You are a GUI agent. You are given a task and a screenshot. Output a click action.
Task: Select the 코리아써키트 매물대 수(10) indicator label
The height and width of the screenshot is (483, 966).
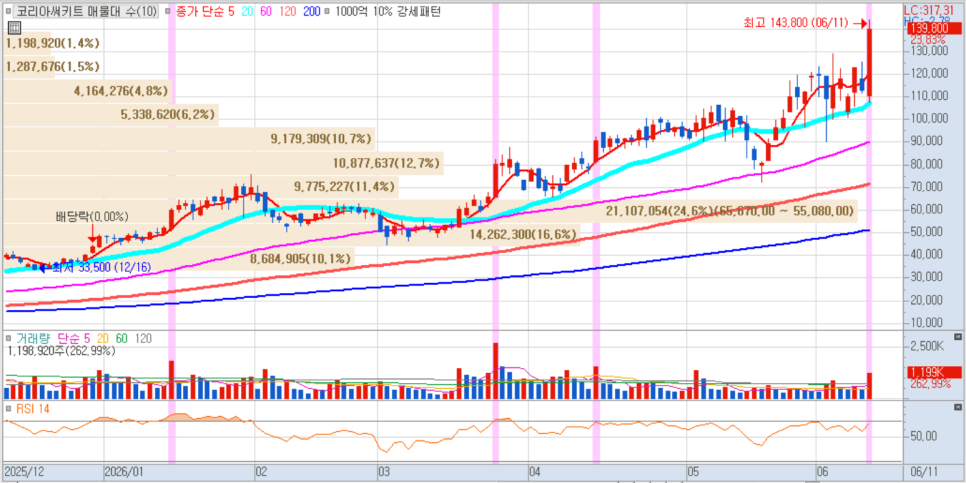[x=86, y=11]
